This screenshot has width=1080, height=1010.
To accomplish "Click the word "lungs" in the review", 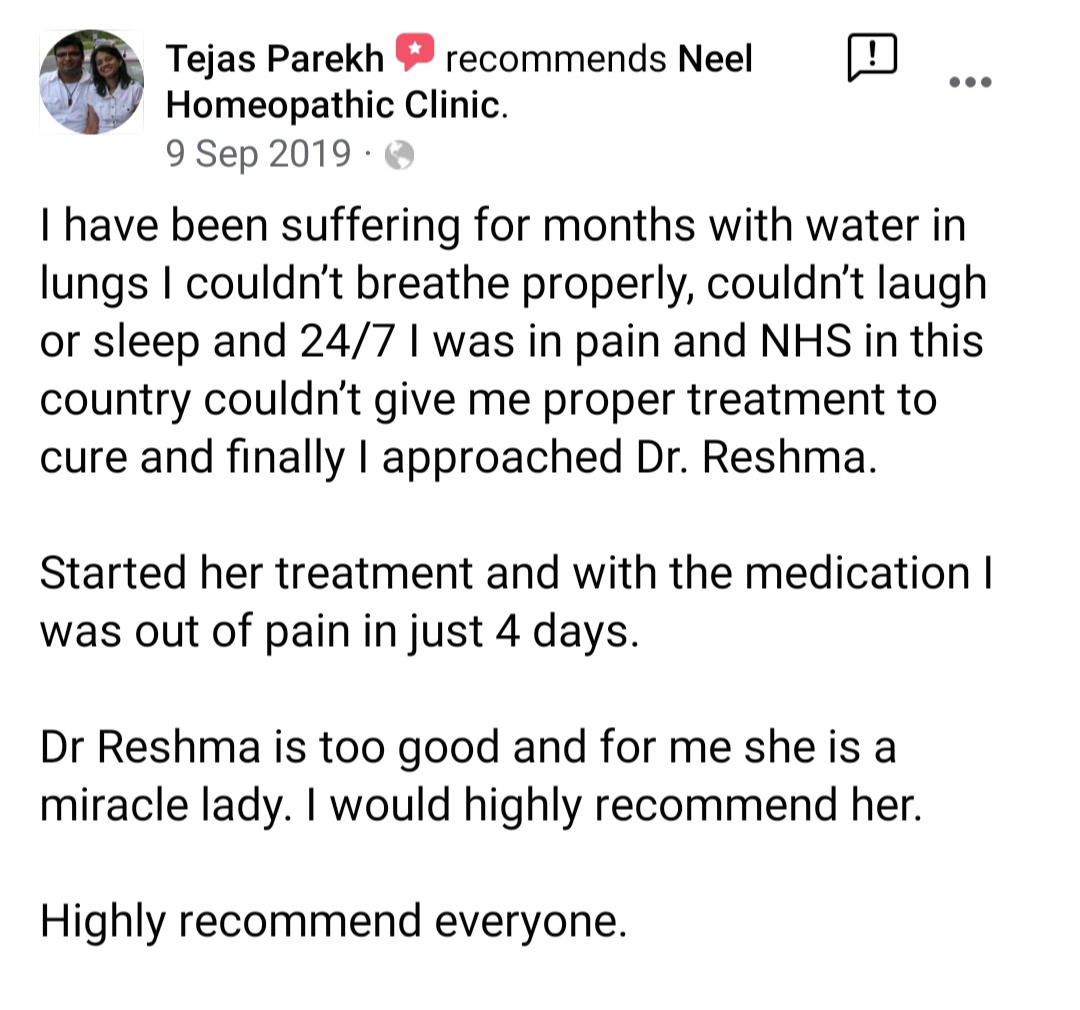I will [x=95, y=285].
